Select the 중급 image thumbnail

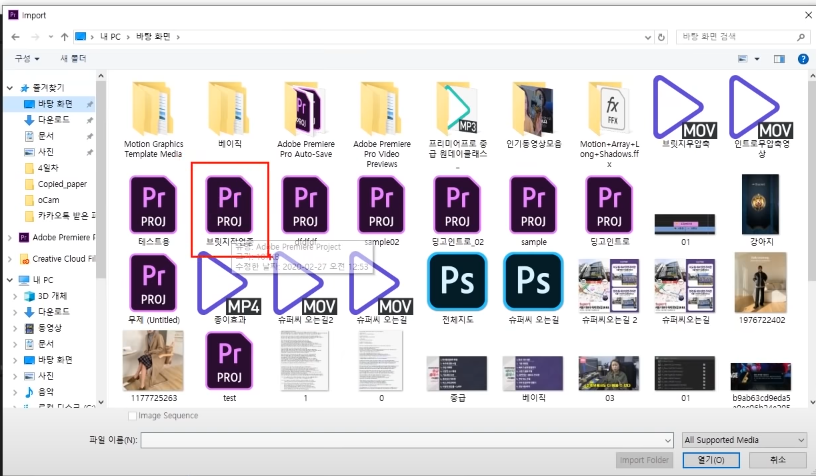tap(457, 379)
